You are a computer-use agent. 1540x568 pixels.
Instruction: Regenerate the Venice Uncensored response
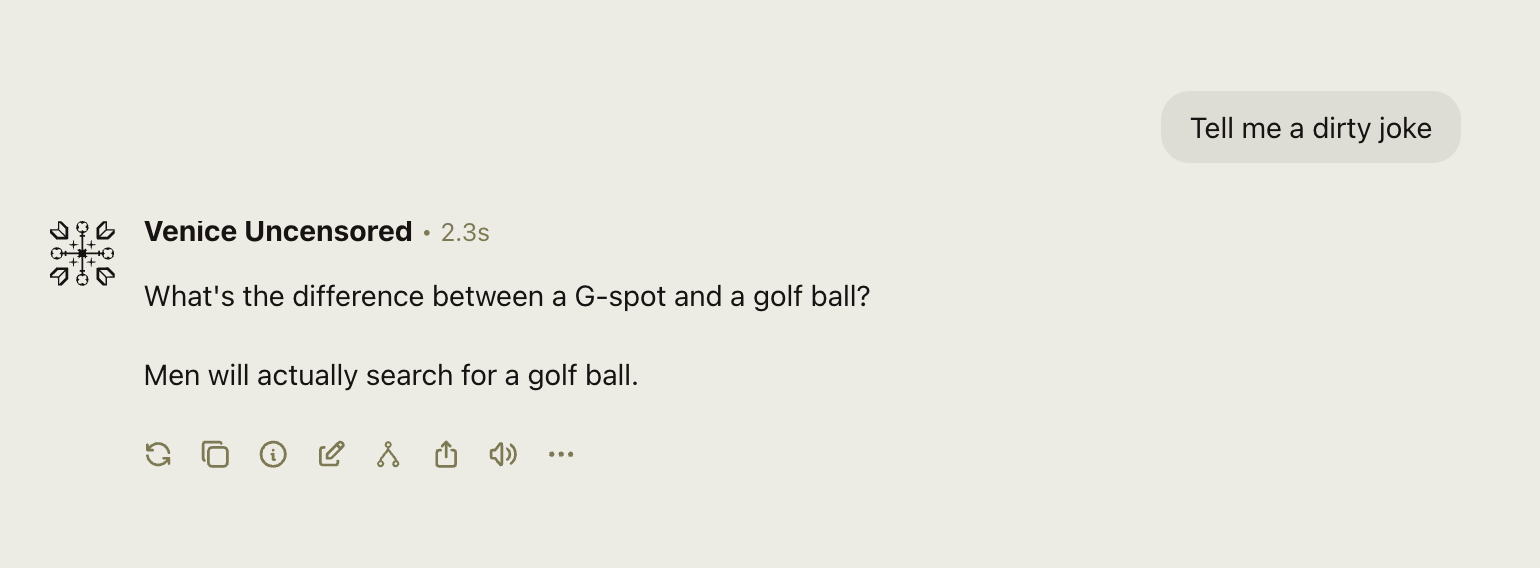pos(158,455)
